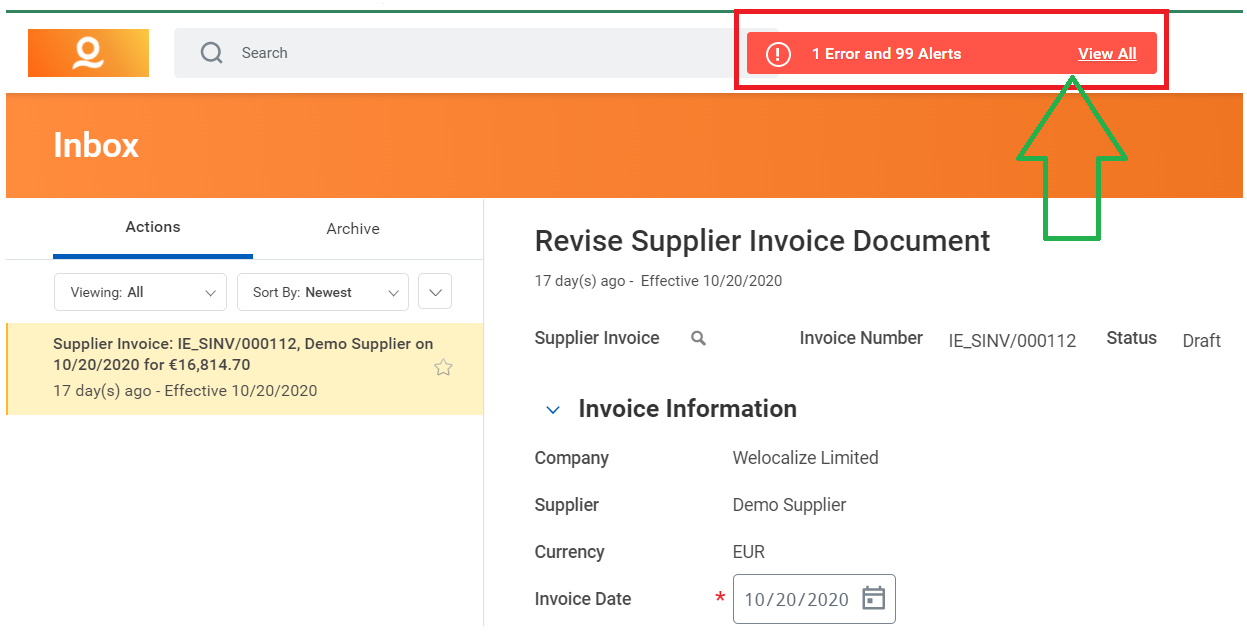Click the Demo Supplier name

pyautogui.click(x=789, y=505)
